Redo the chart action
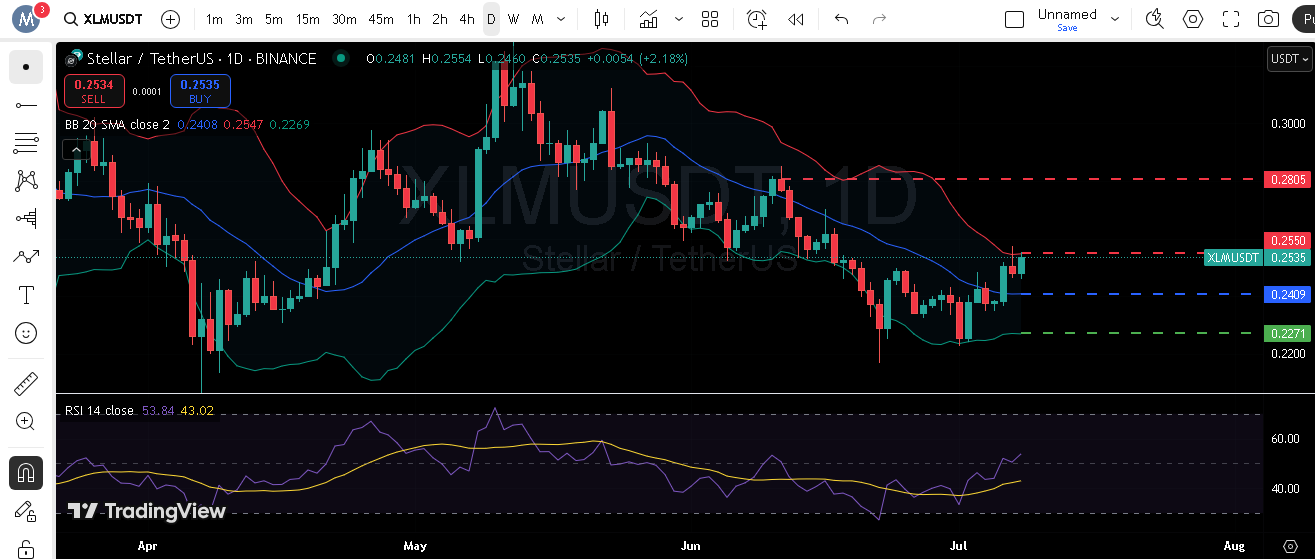The height and width of the screenshot is (559, 1315). [x=879, y=19]
